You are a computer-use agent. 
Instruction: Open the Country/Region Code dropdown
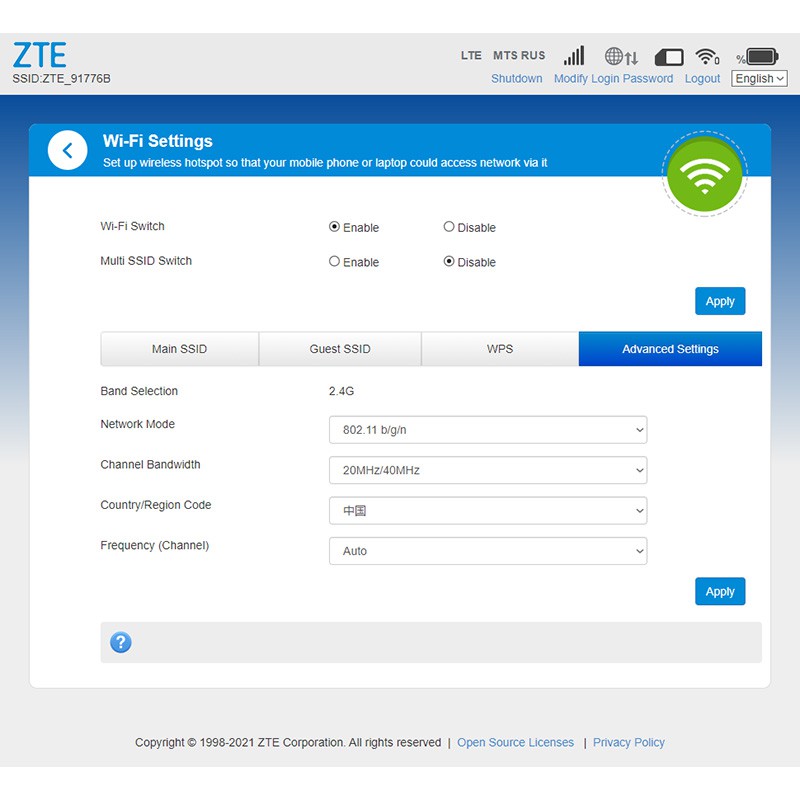(488, 511)
